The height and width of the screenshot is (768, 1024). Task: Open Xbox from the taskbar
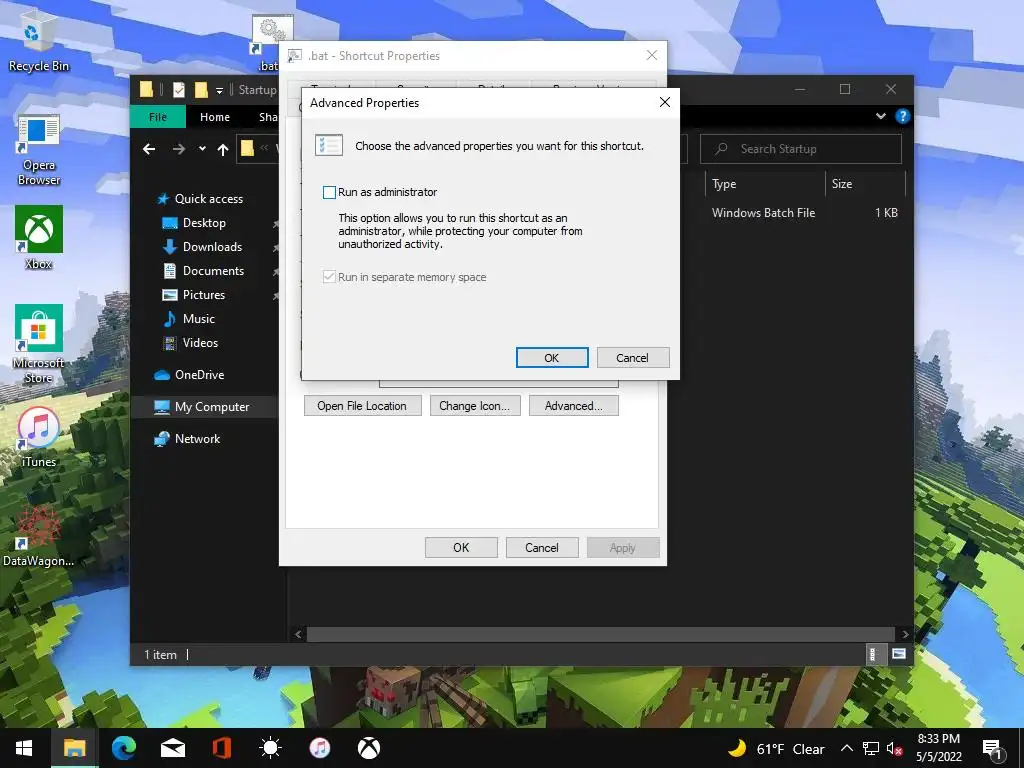[369, 748]
